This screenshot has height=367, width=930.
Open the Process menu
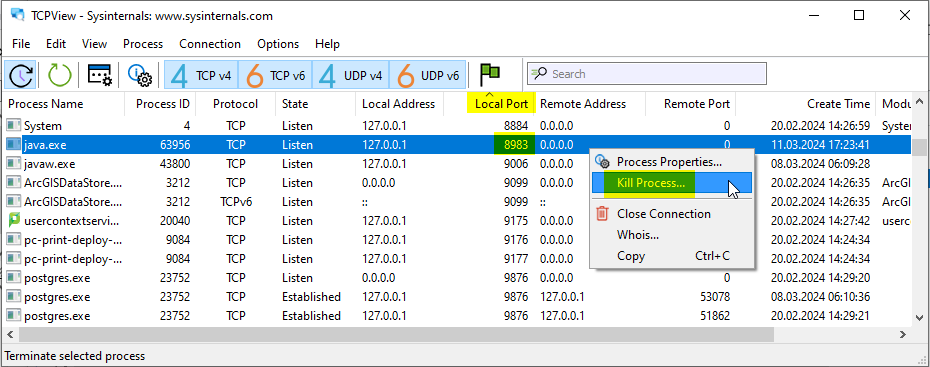143,44
